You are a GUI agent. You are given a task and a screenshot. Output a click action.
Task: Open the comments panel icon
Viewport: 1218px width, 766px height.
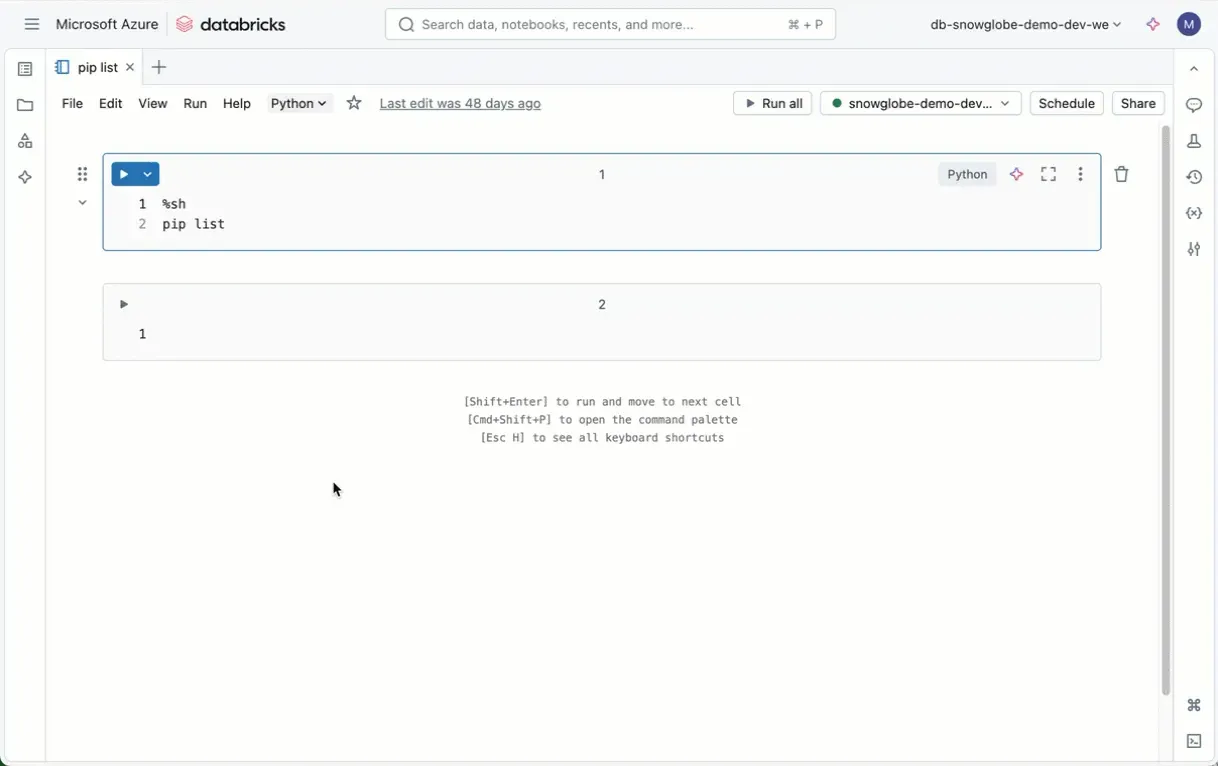(1194, 105)
